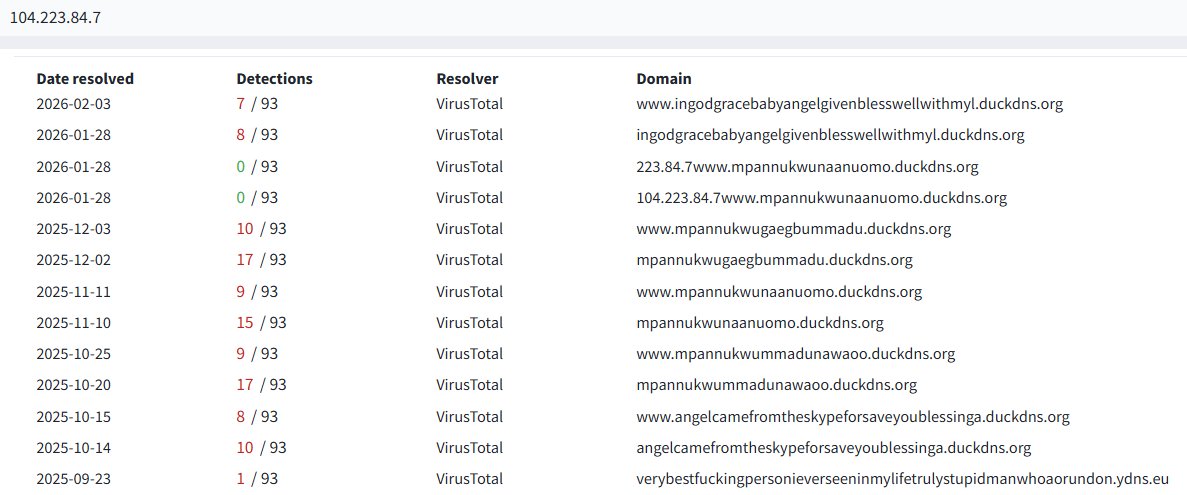Open www.mpannukwunaanuomo.duckdns.org dated 2025-11-11

click(779, 291)
